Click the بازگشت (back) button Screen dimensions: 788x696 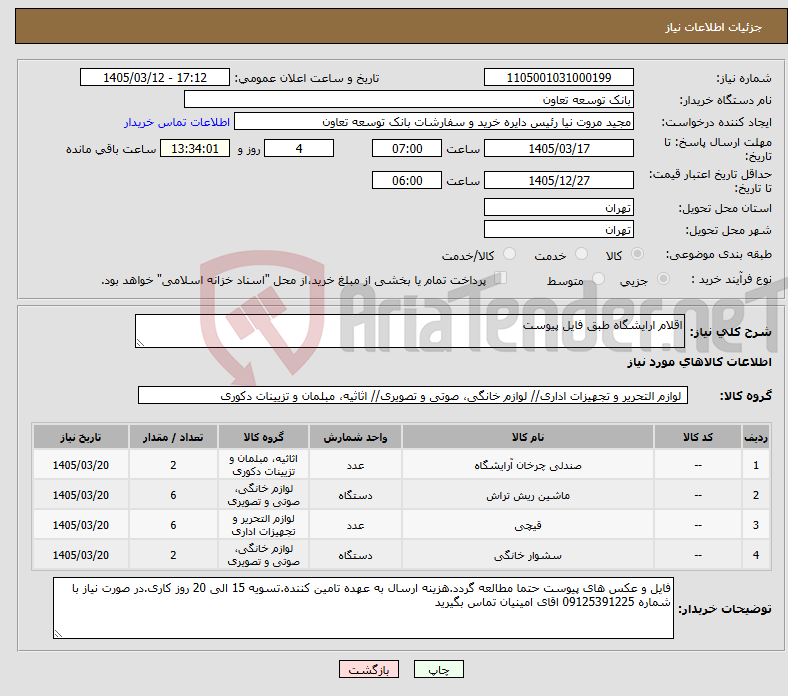coord(368,669)
